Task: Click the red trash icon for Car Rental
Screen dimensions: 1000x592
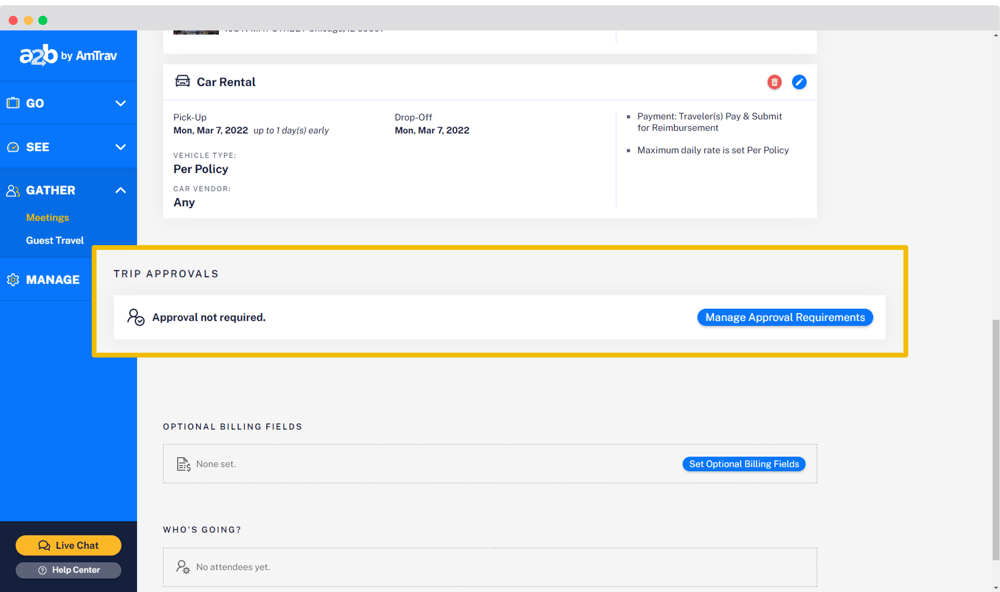Action: tap(774, 82)
